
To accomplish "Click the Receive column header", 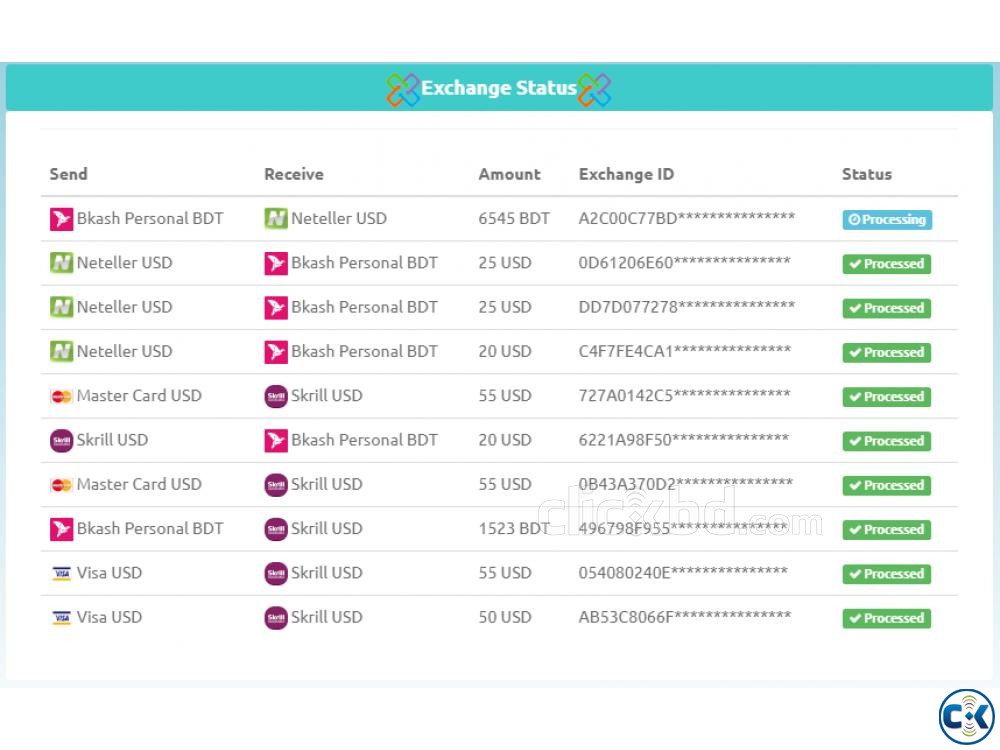I will tap(294, 174).
